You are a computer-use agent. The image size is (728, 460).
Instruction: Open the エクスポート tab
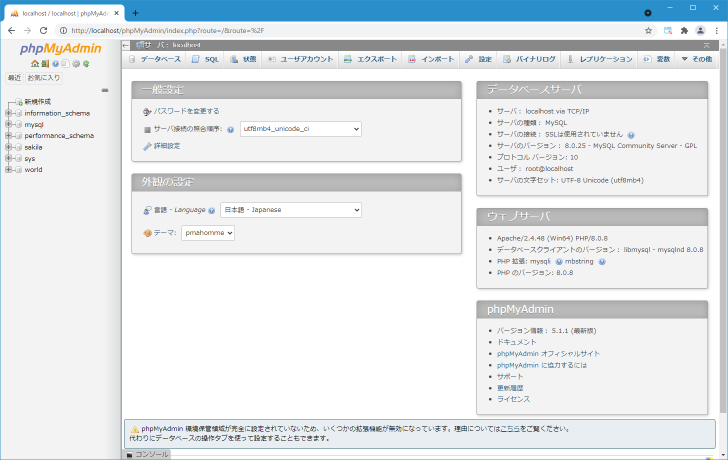click(370, 59)
